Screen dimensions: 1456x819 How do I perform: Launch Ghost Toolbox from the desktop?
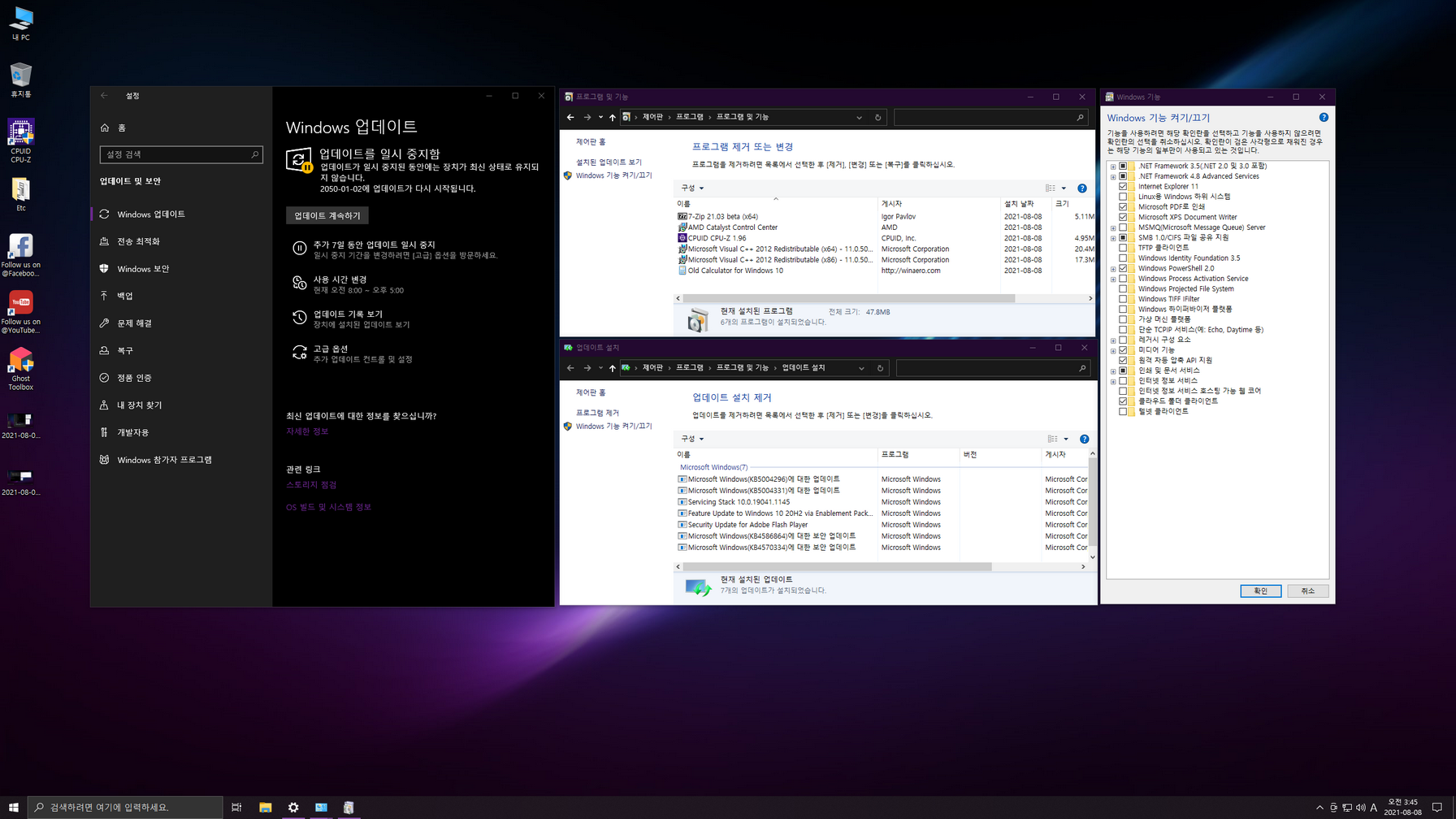[21, 369]
